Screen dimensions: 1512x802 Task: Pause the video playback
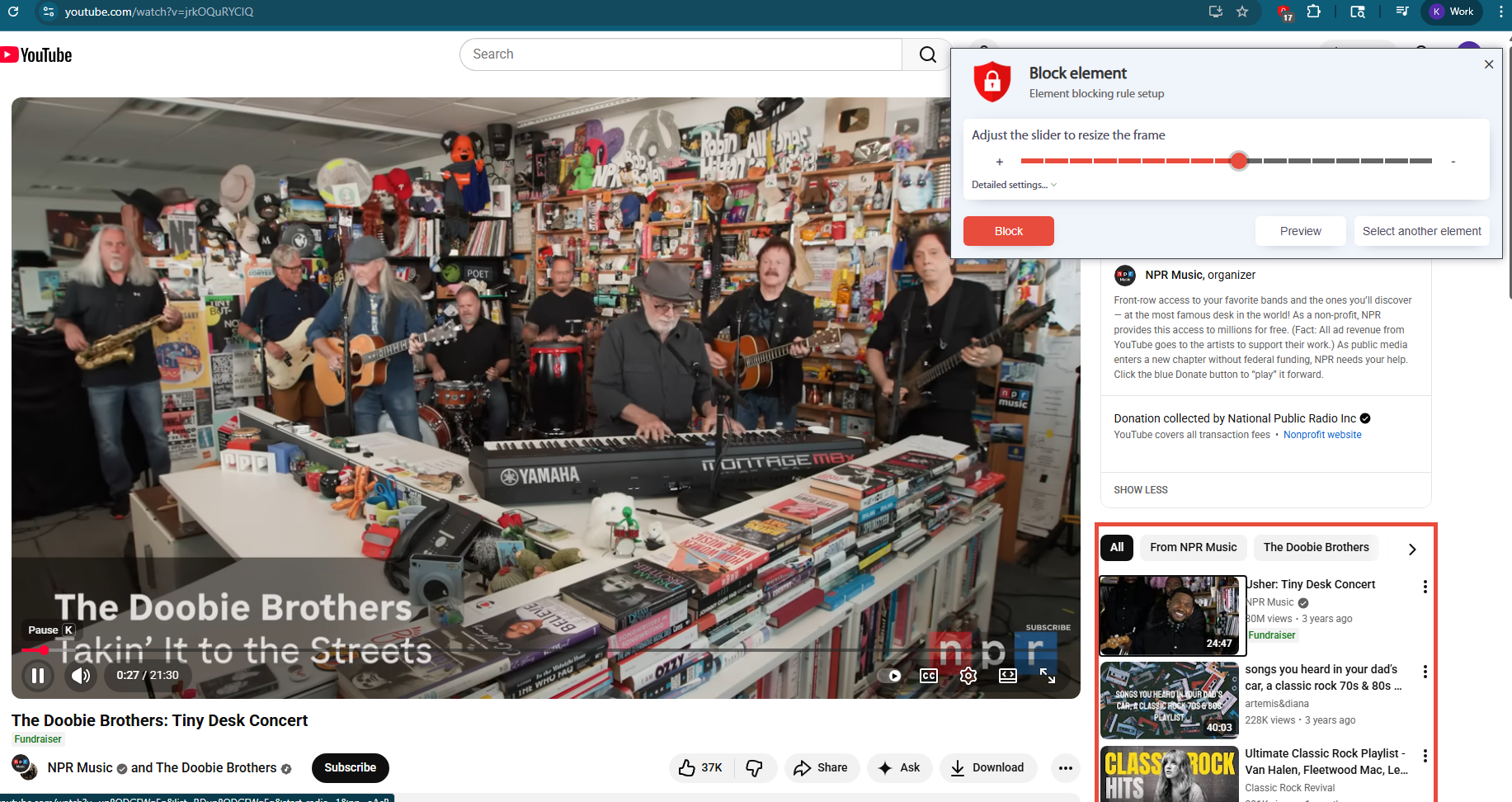37,676
